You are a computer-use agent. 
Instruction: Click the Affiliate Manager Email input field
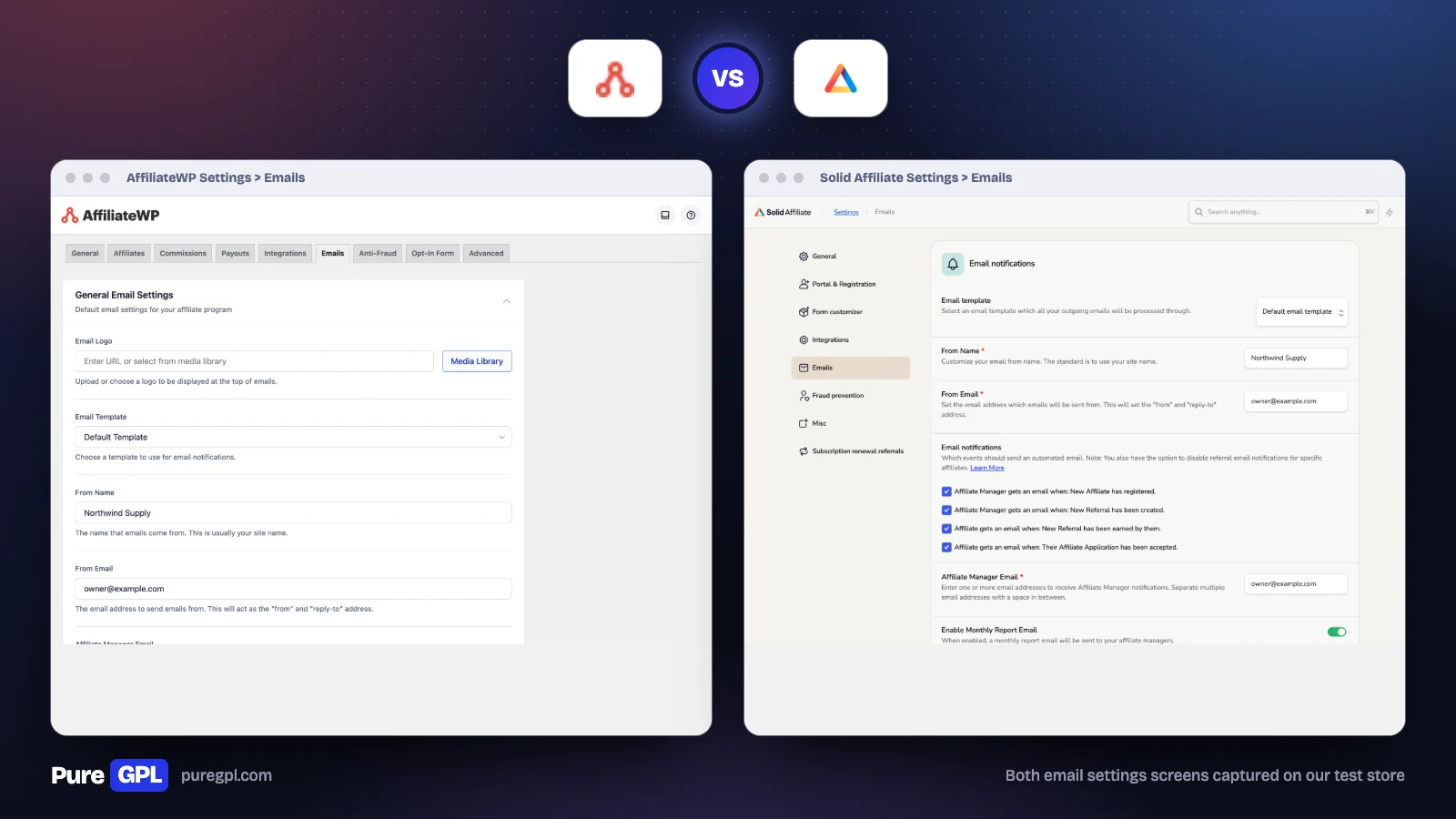(1296, 584)
